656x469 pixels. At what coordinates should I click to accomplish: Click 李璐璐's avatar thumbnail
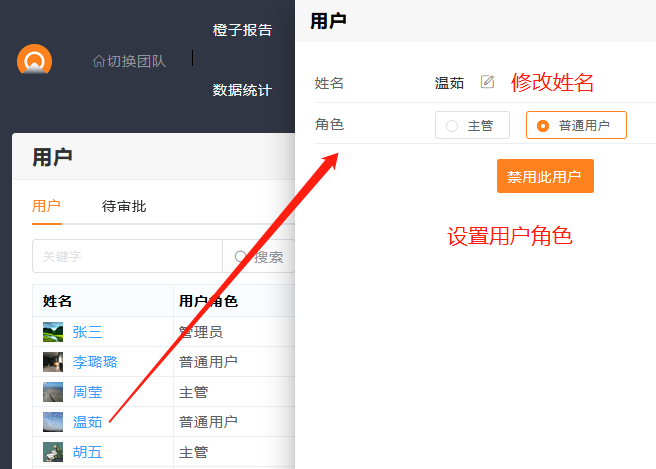point(53,362)
